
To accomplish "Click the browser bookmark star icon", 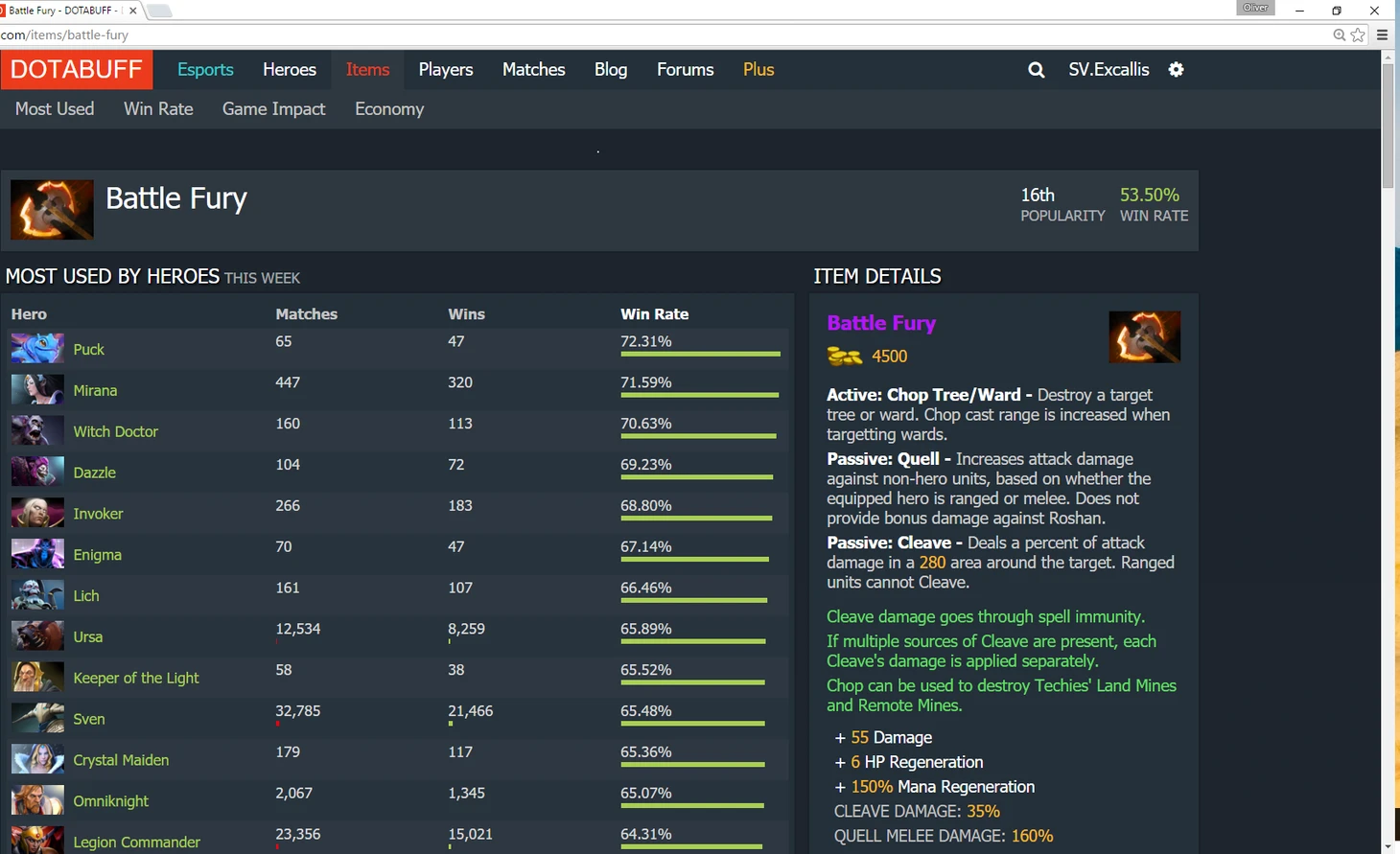I will click(1358, 35).
